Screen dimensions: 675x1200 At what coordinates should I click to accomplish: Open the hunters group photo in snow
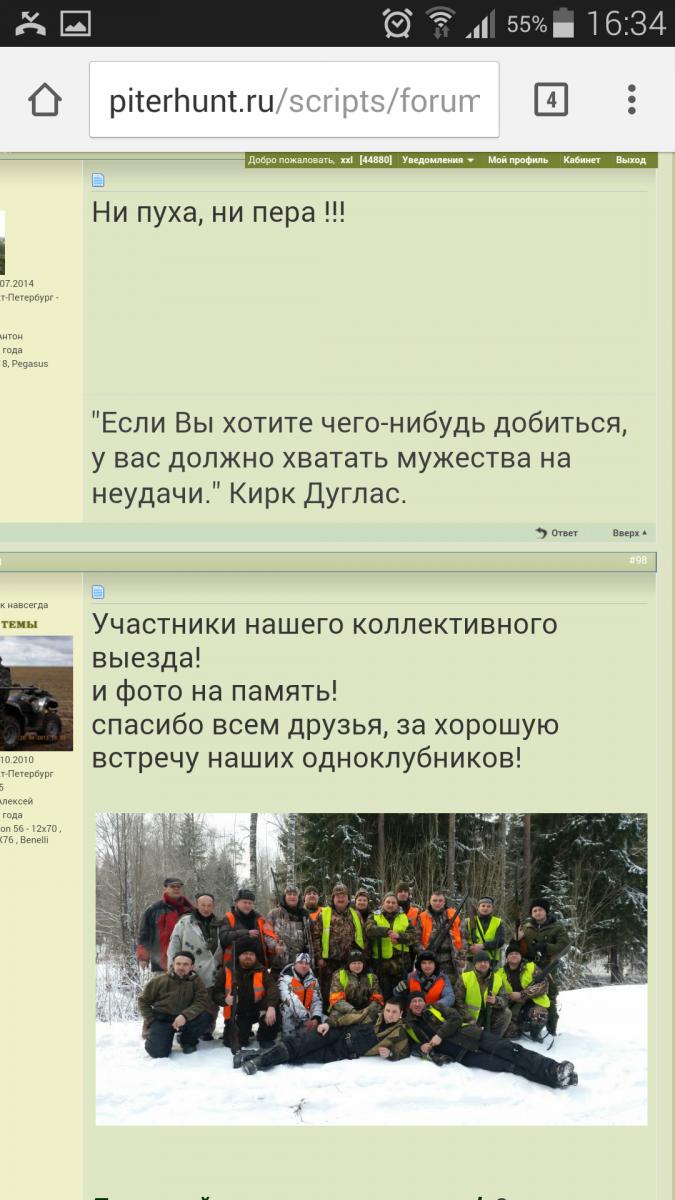coord(371,968)
